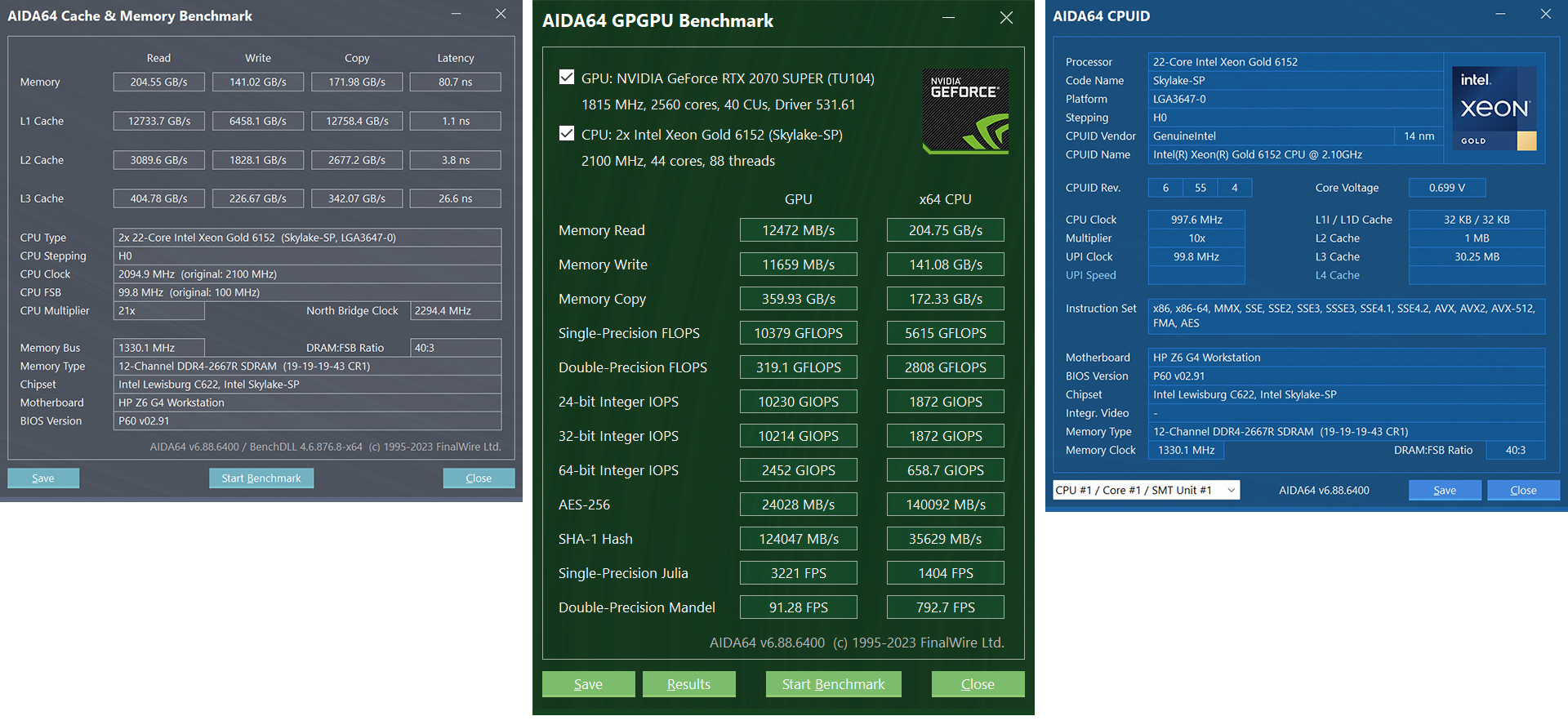Image resolution: width=1568 pixels, height=725 pixels.
Task: Click CPUID CPU Clock value 997.6 MHz
Action: pyautogui.click(x=1196, y=220)
